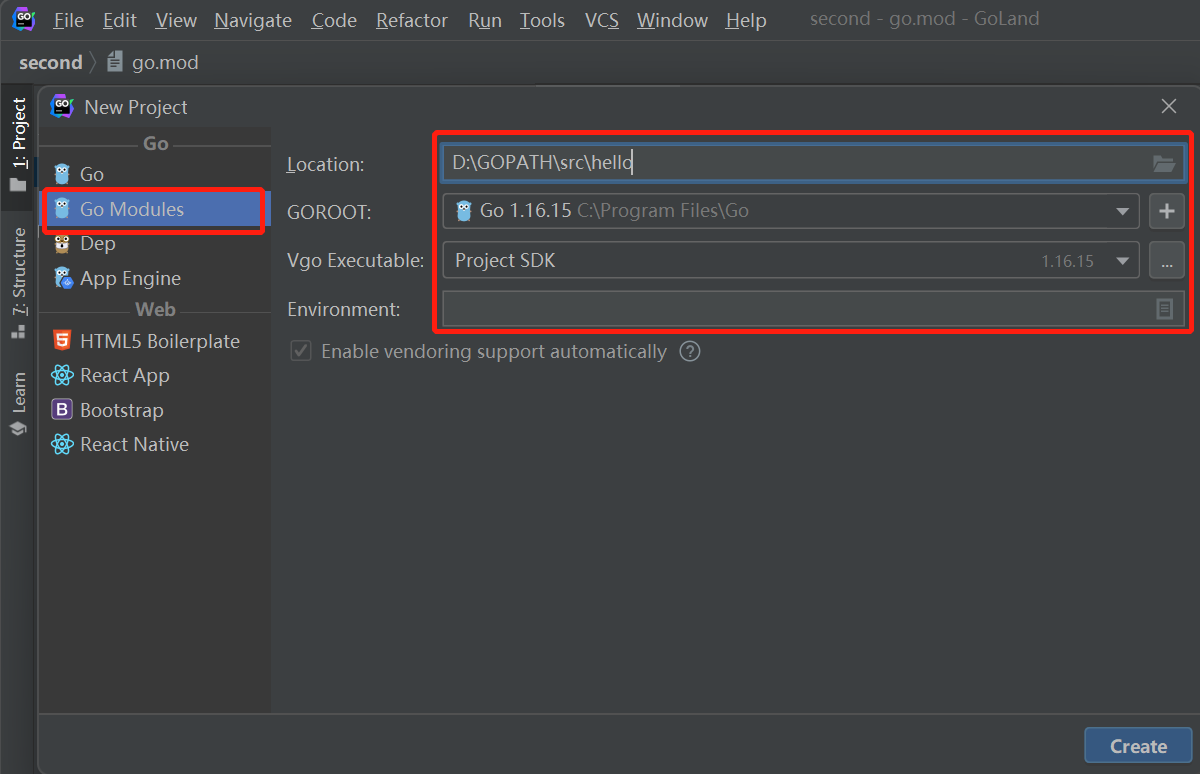Click the 'second' project breadcrumb

(x=51, y=62)
